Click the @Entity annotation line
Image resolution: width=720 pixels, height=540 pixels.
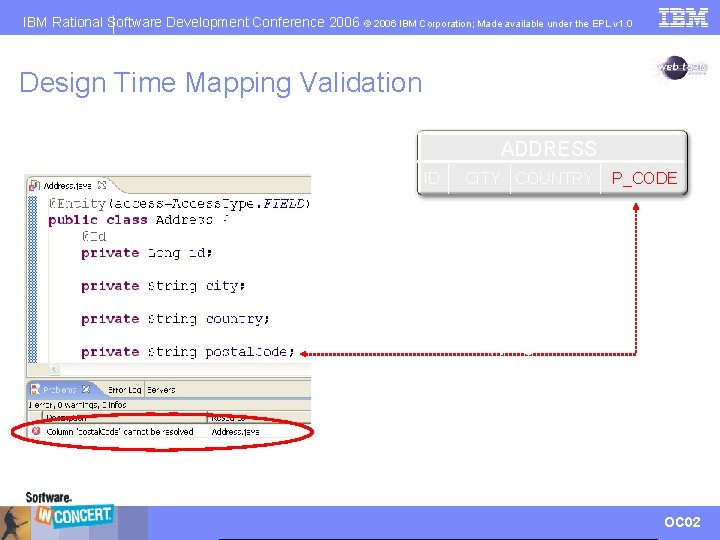pos(180,203)
